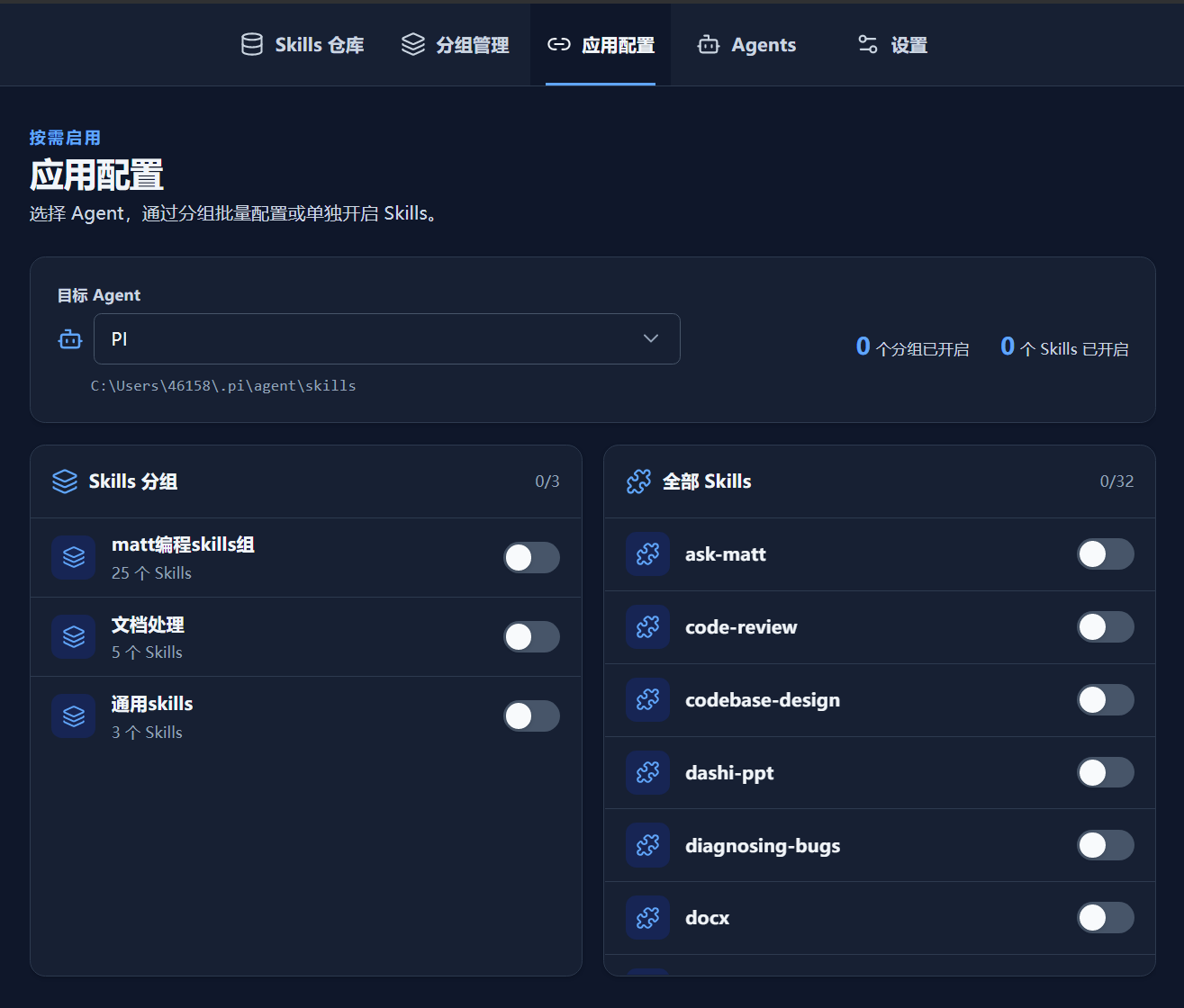Screen dimensions: 1184x1008
Task: Click the matt编程skills组 group icon
Action: (74, 557)
